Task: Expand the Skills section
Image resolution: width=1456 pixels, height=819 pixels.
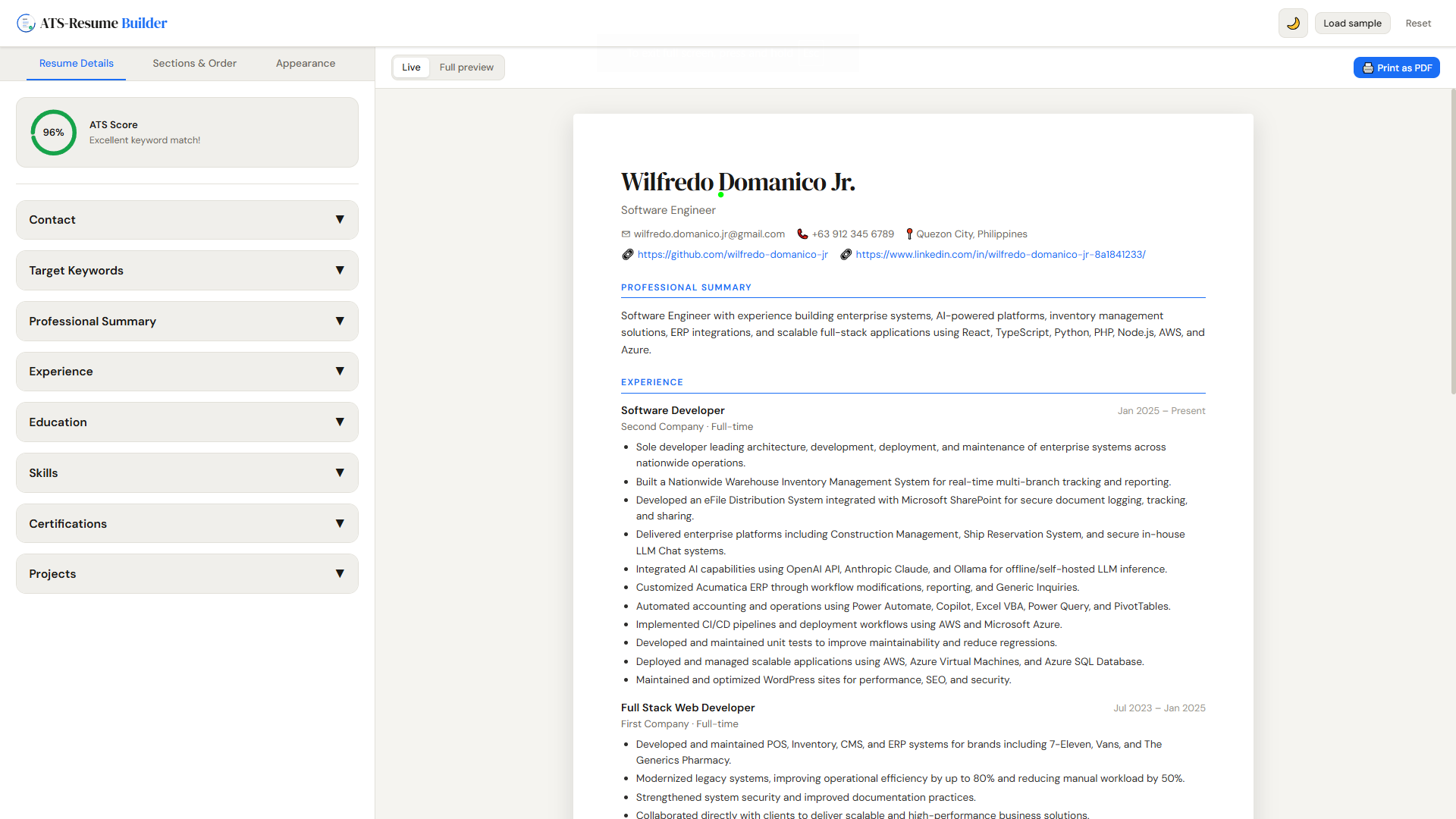Action: 187,473
